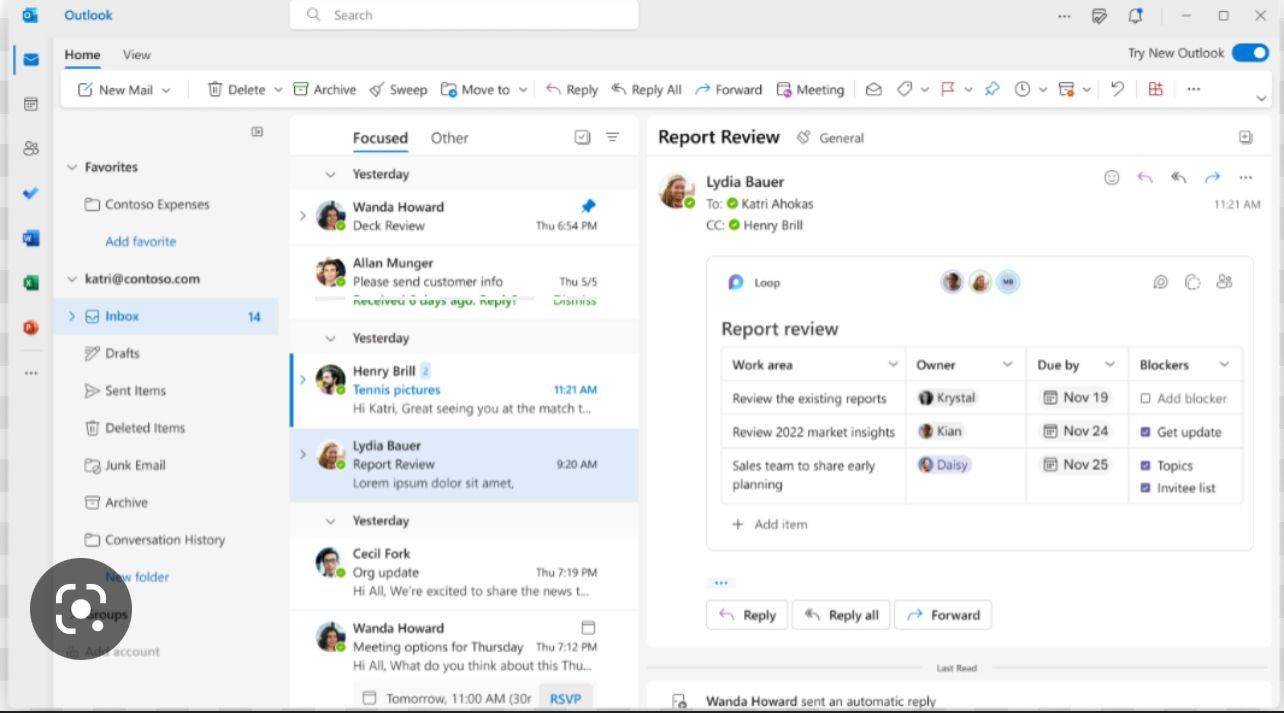Open the Due by column dropdown
Screen dimensions: 1284x713
coord(1110,365)
